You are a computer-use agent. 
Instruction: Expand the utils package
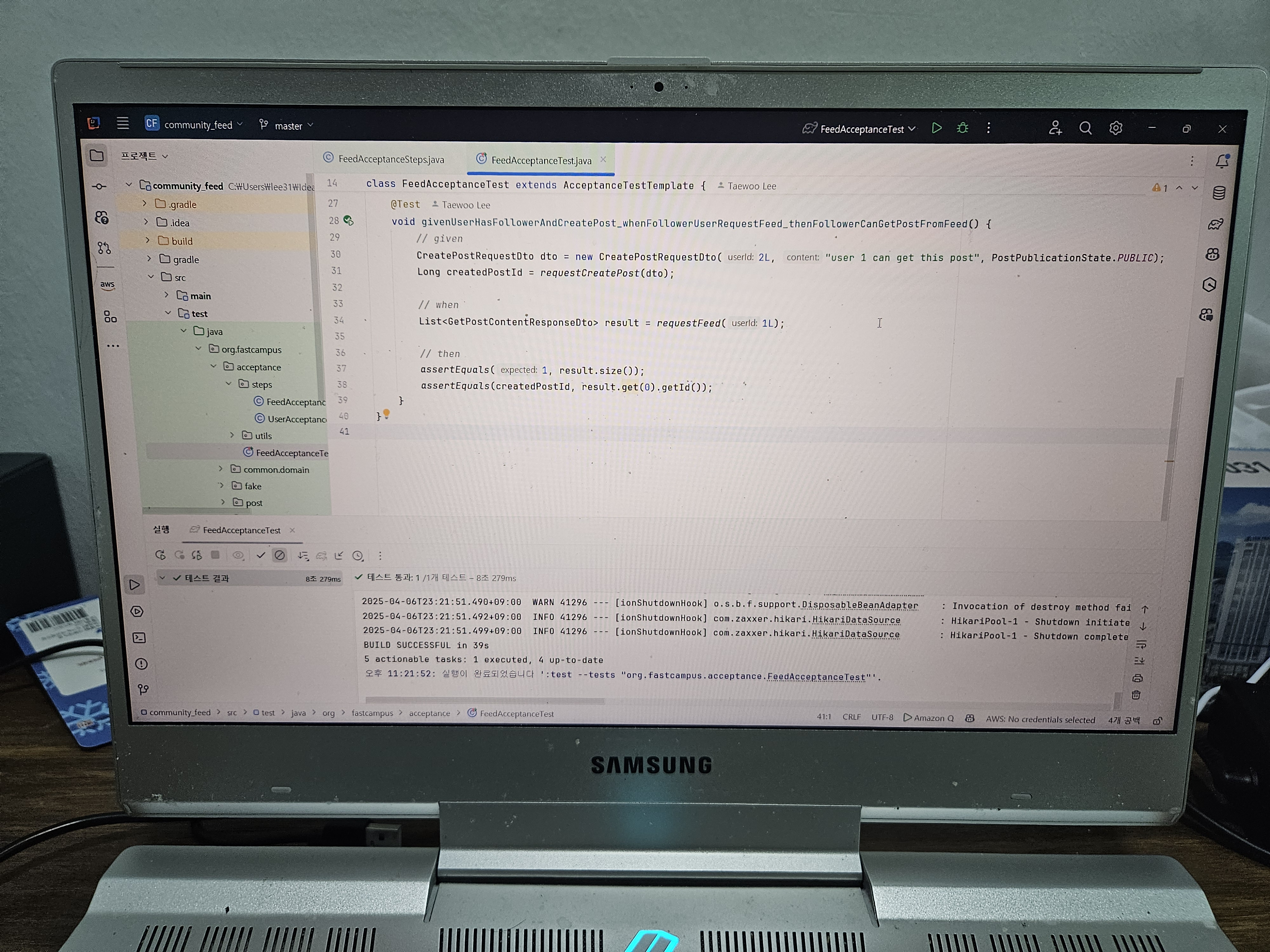(x=232, y=435)
